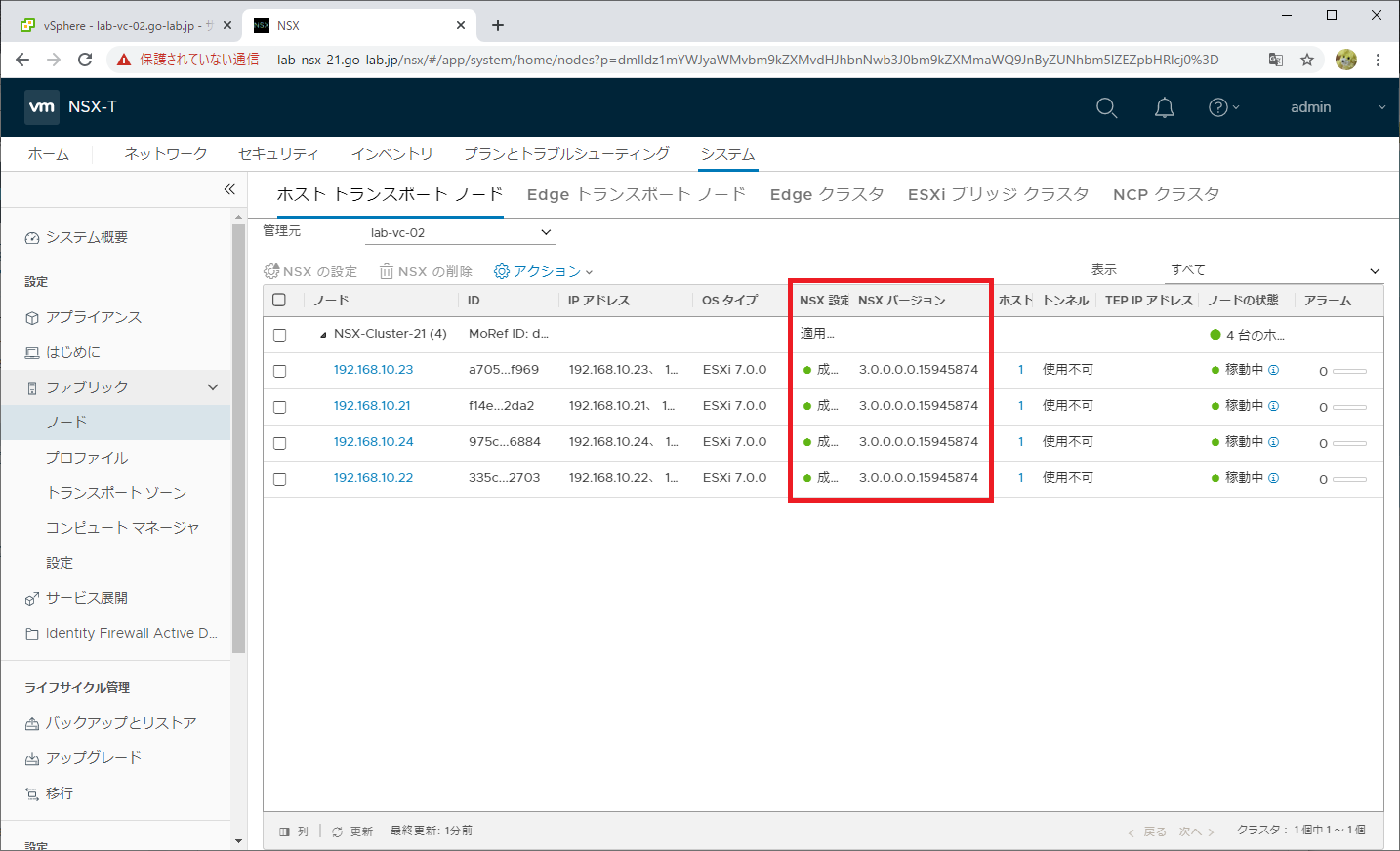The height and width of the screenshot is (851, 1400).
Task: Open アプライアンス in the sidebar
Action: (x=94, y=317)
